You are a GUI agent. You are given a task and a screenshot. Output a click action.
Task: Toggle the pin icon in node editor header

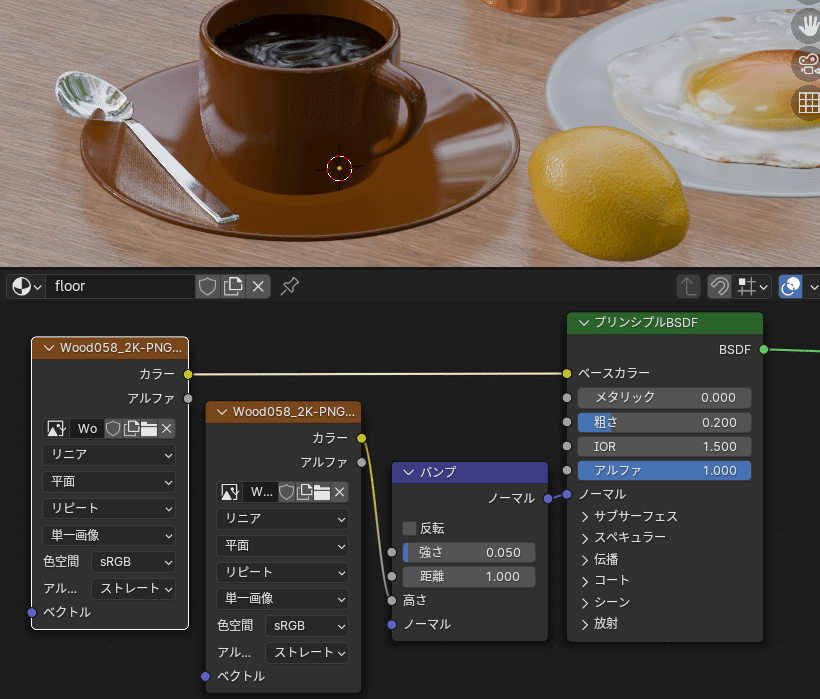coord(289,286)
